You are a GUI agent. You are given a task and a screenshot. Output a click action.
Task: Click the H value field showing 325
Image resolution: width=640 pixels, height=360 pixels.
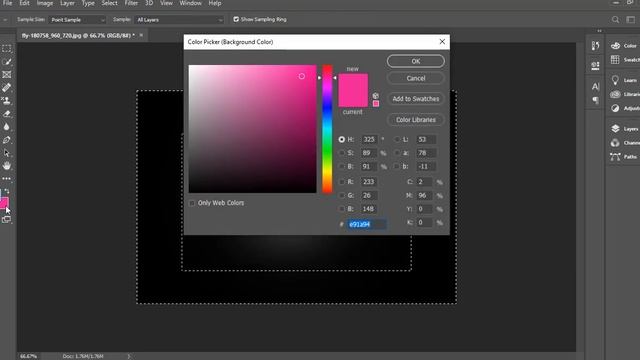click(x=369, y=139)
